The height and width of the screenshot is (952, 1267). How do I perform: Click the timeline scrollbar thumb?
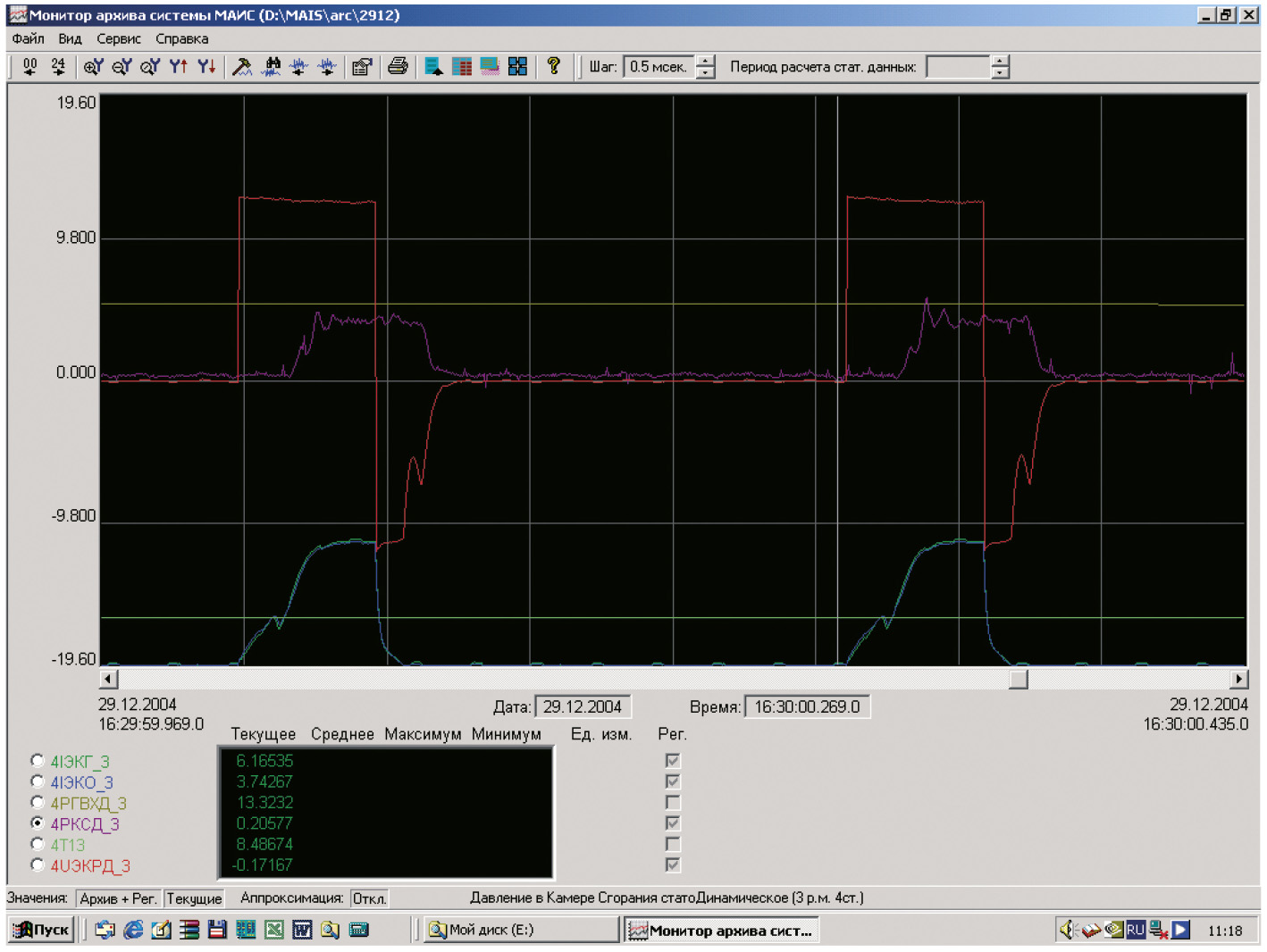coord(1019,679)
